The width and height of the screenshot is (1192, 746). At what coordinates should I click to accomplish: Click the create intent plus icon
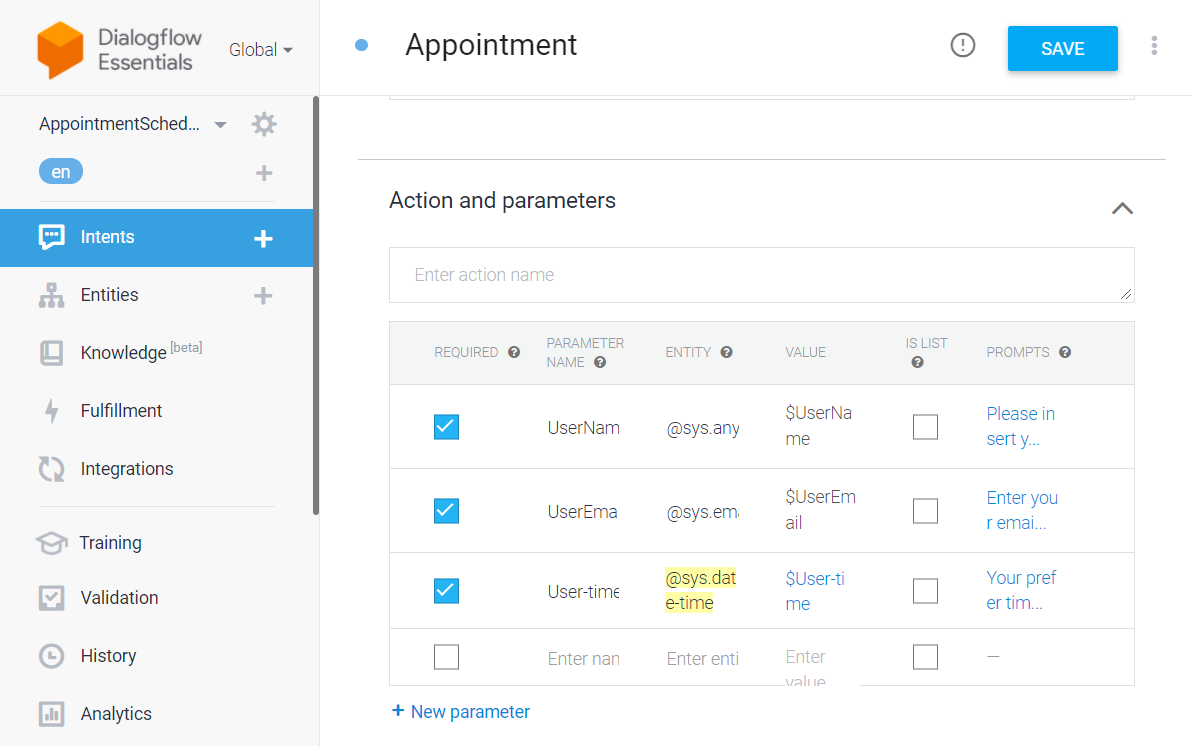263,238
